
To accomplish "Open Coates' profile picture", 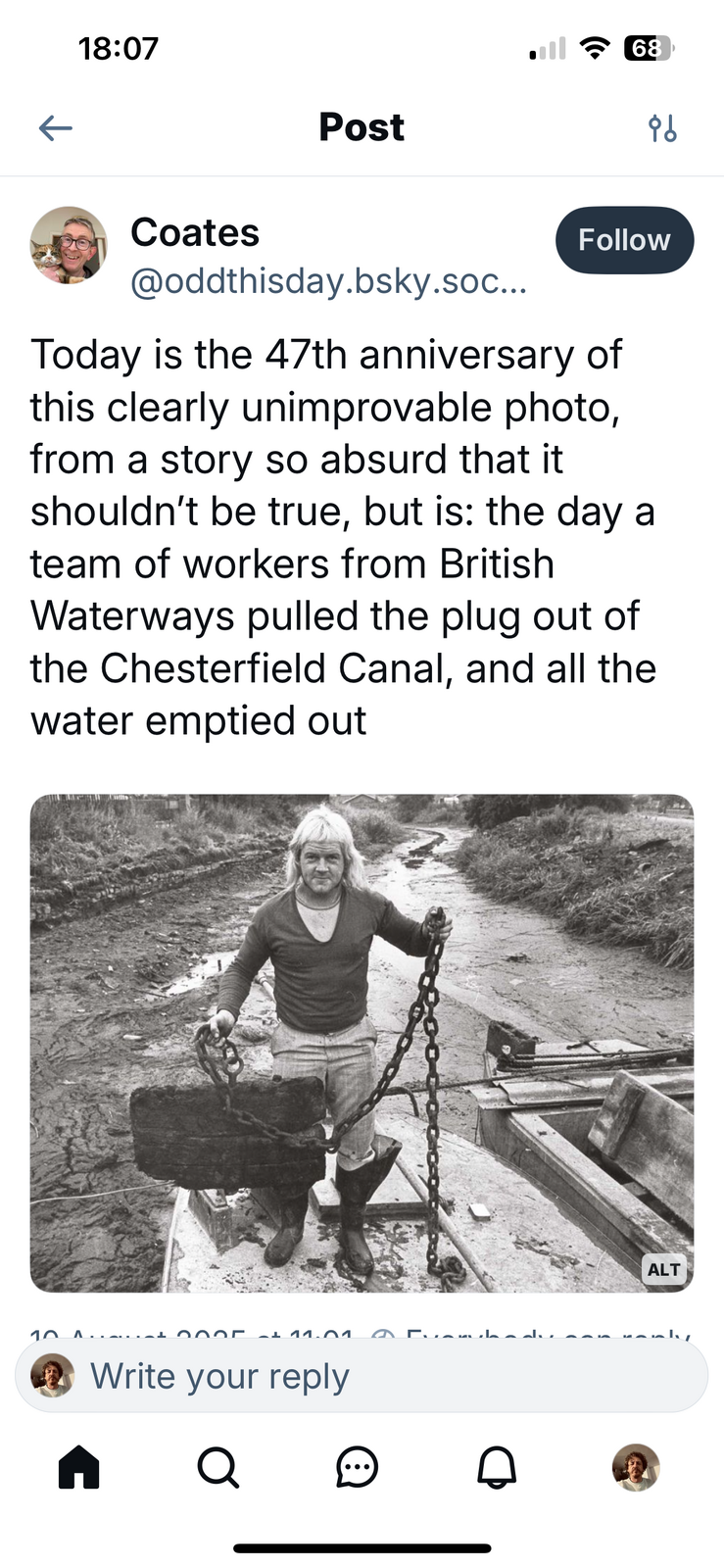I will coord(69,245).
